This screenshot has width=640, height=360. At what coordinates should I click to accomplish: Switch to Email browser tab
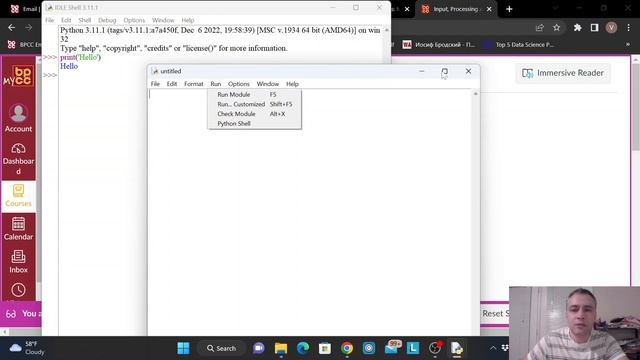click(x=24, y=9)
